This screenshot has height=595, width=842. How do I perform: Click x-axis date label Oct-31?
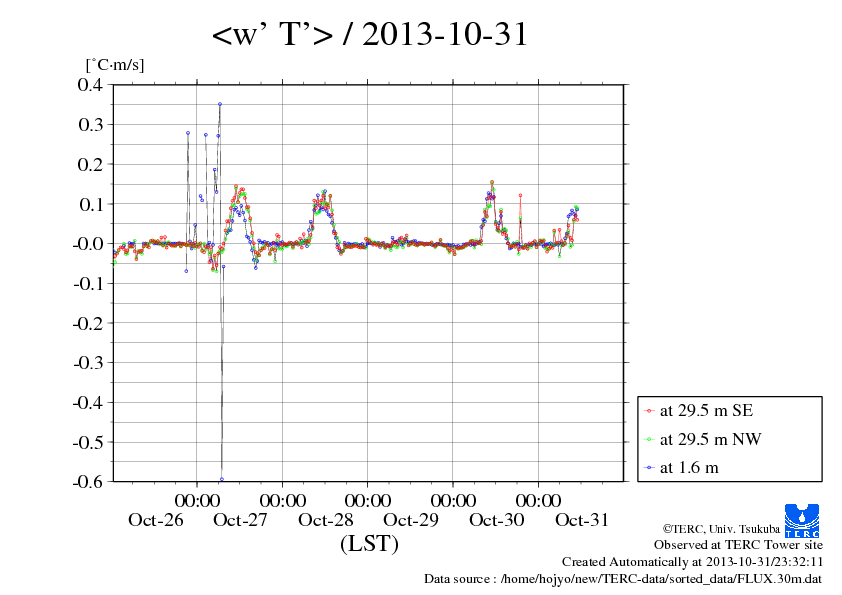(582, 520)
